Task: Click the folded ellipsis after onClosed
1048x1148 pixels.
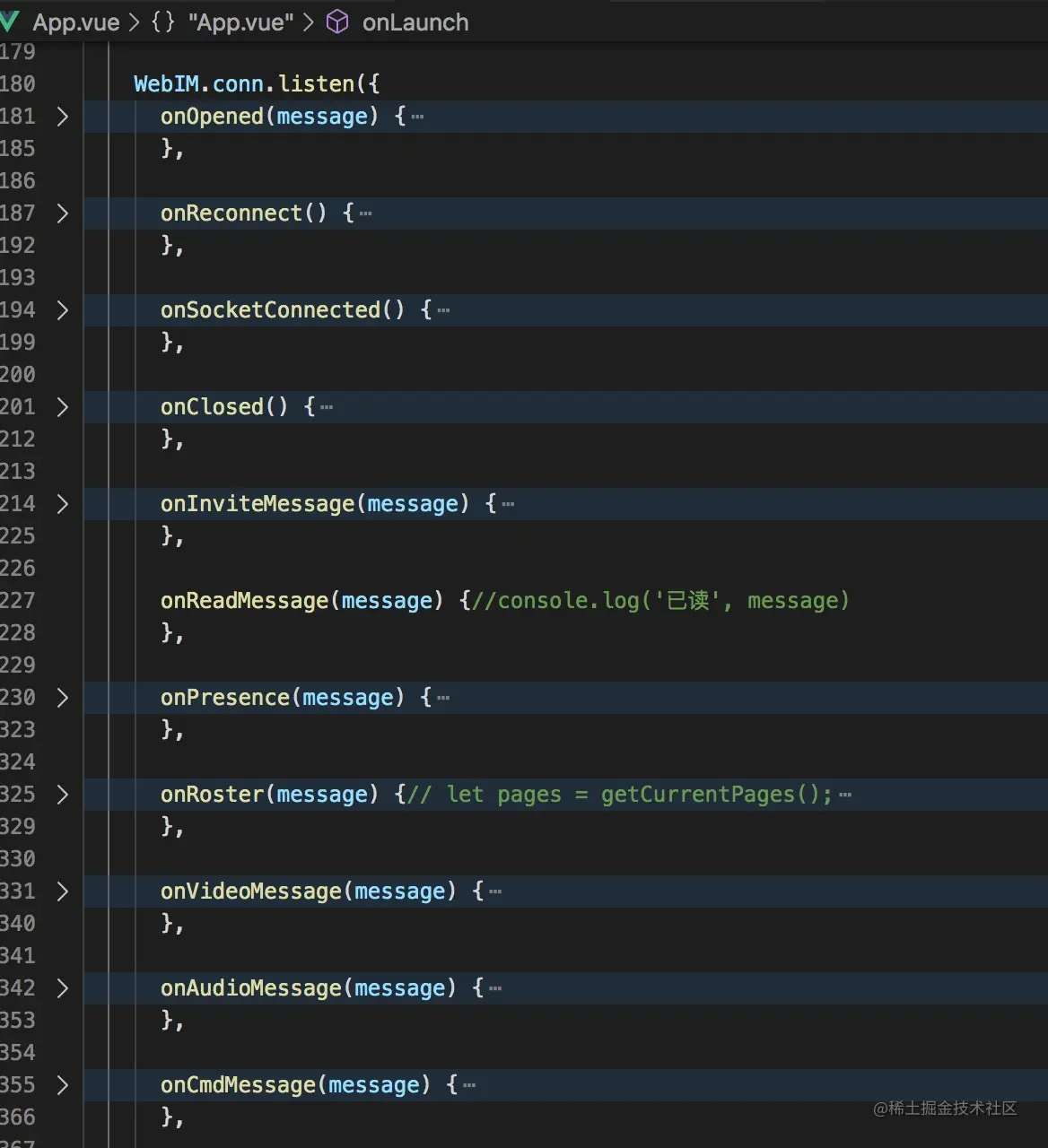Action: click(x=327, y=407)
